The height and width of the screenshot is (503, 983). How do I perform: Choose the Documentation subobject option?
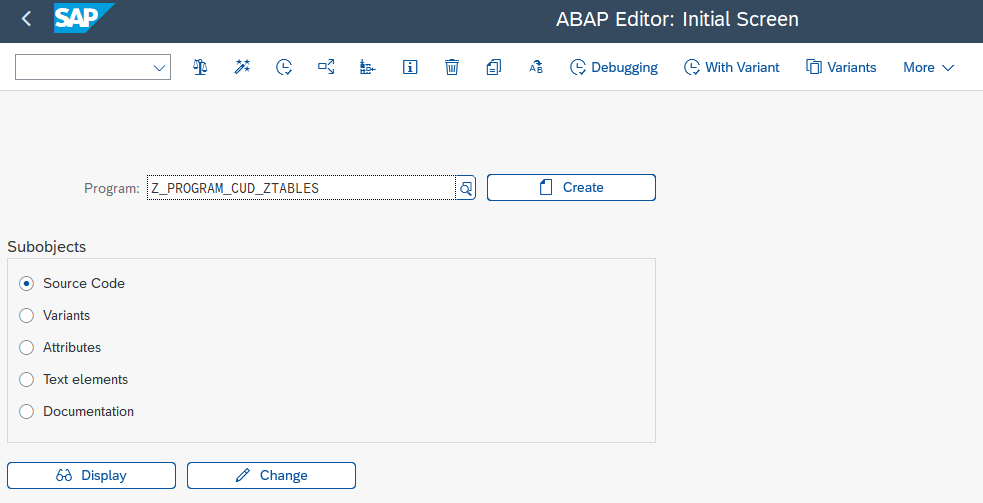pyautogui.click(x=26, y=411)
